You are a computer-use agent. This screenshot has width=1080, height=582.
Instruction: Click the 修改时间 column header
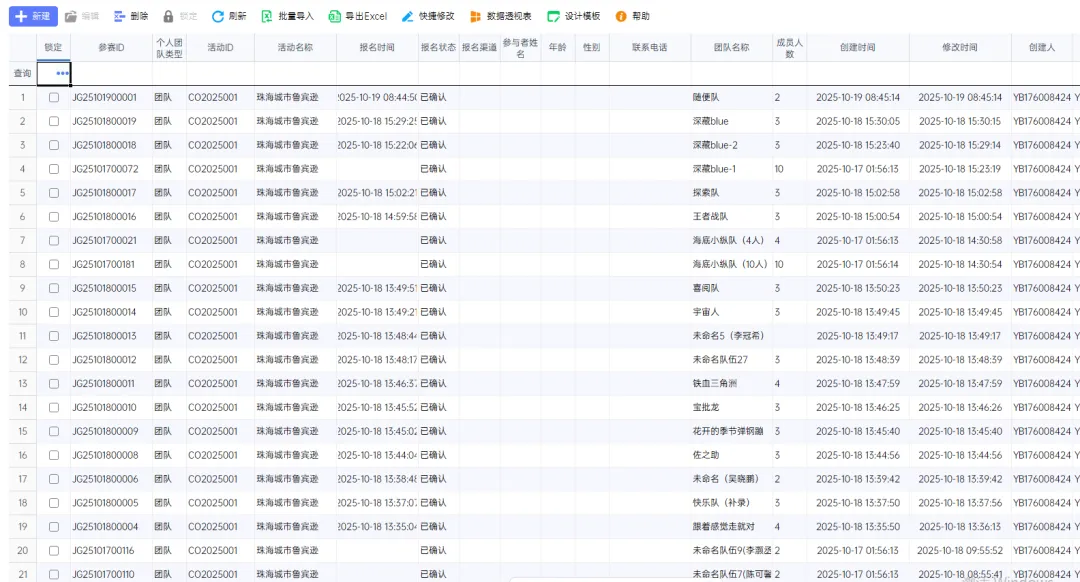click(x=959, y=47)
